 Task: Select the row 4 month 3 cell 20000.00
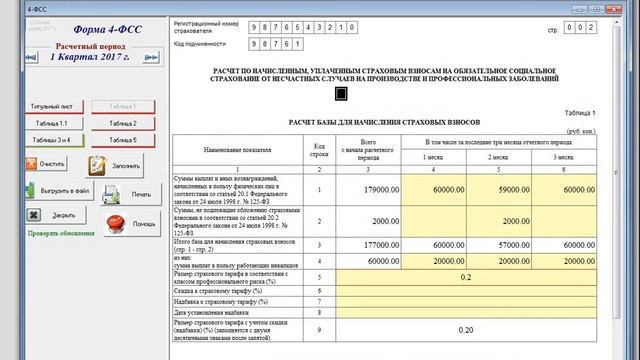point(564,261)
